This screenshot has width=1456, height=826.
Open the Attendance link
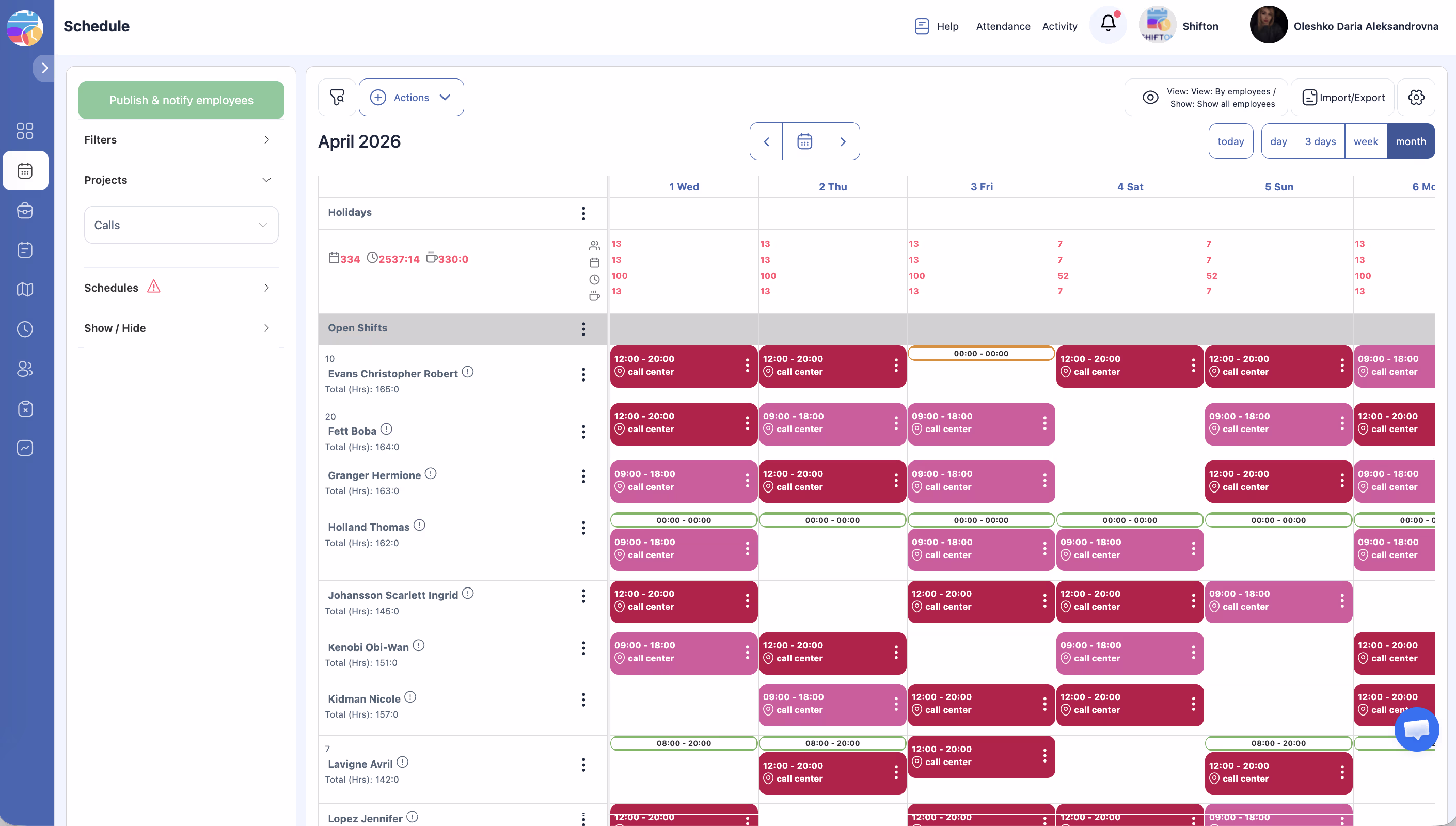[x=1003, y=26]
